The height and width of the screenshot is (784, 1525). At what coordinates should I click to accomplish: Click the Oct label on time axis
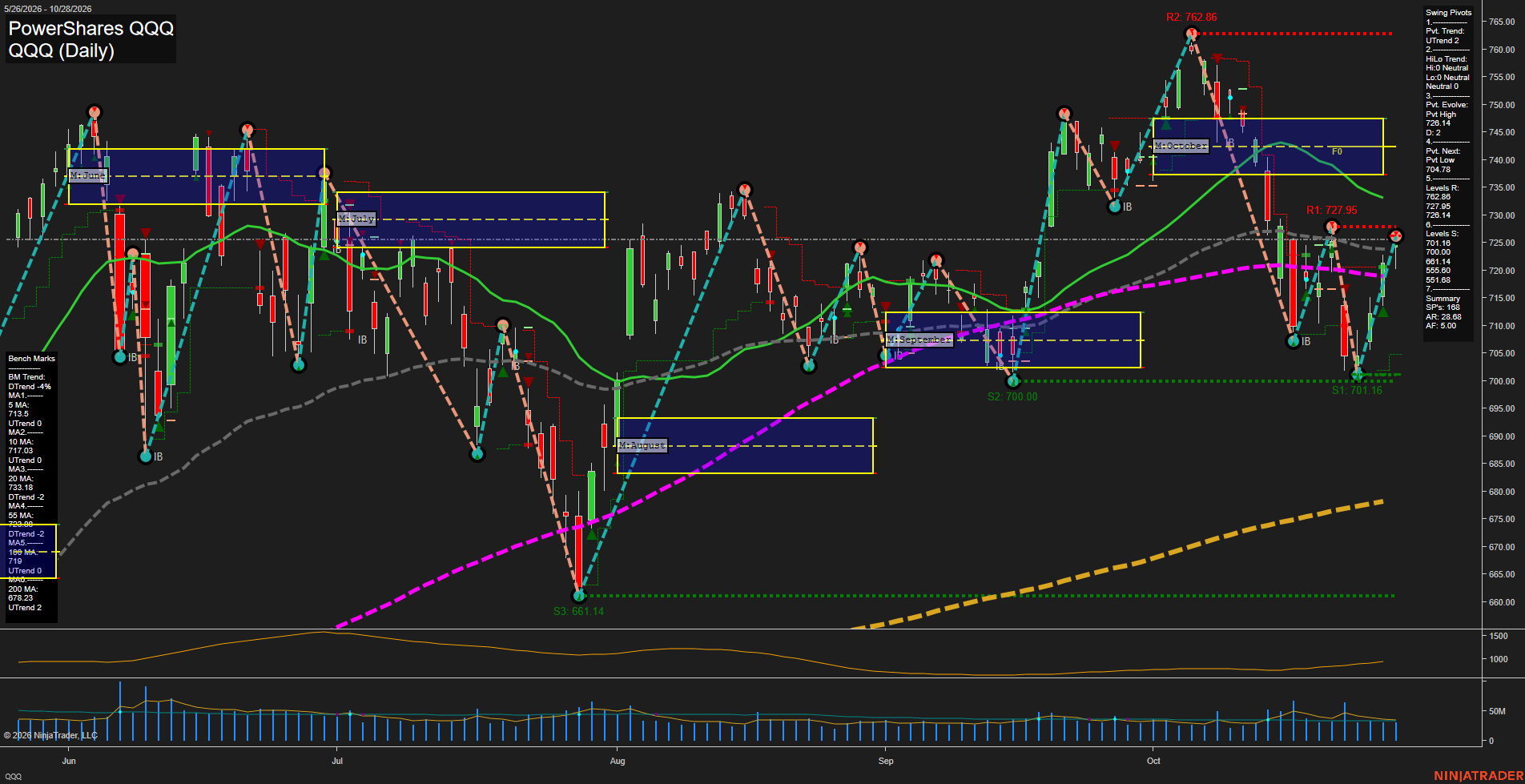1153,761
